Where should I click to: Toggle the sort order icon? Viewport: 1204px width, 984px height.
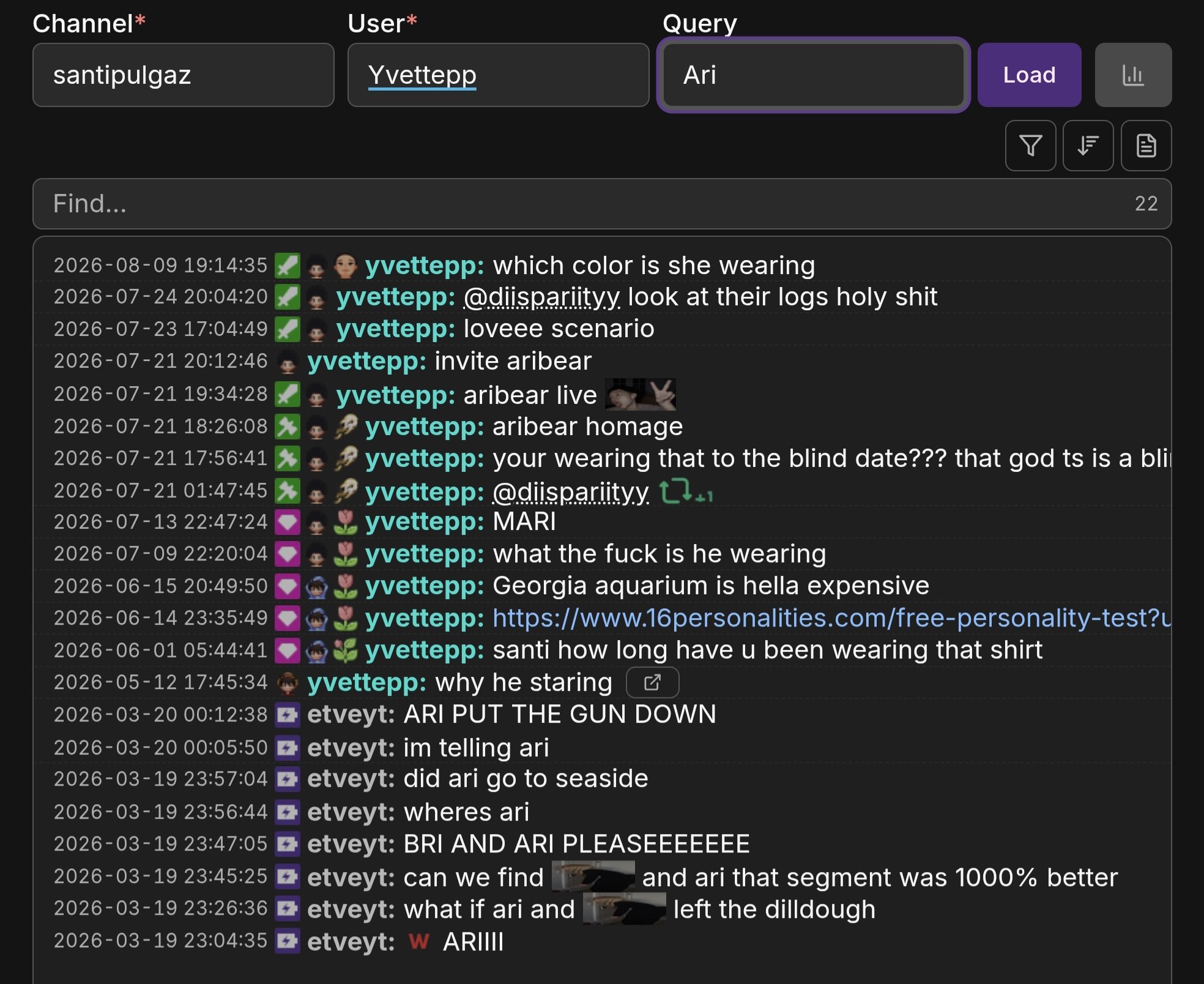pos(1088,146)
